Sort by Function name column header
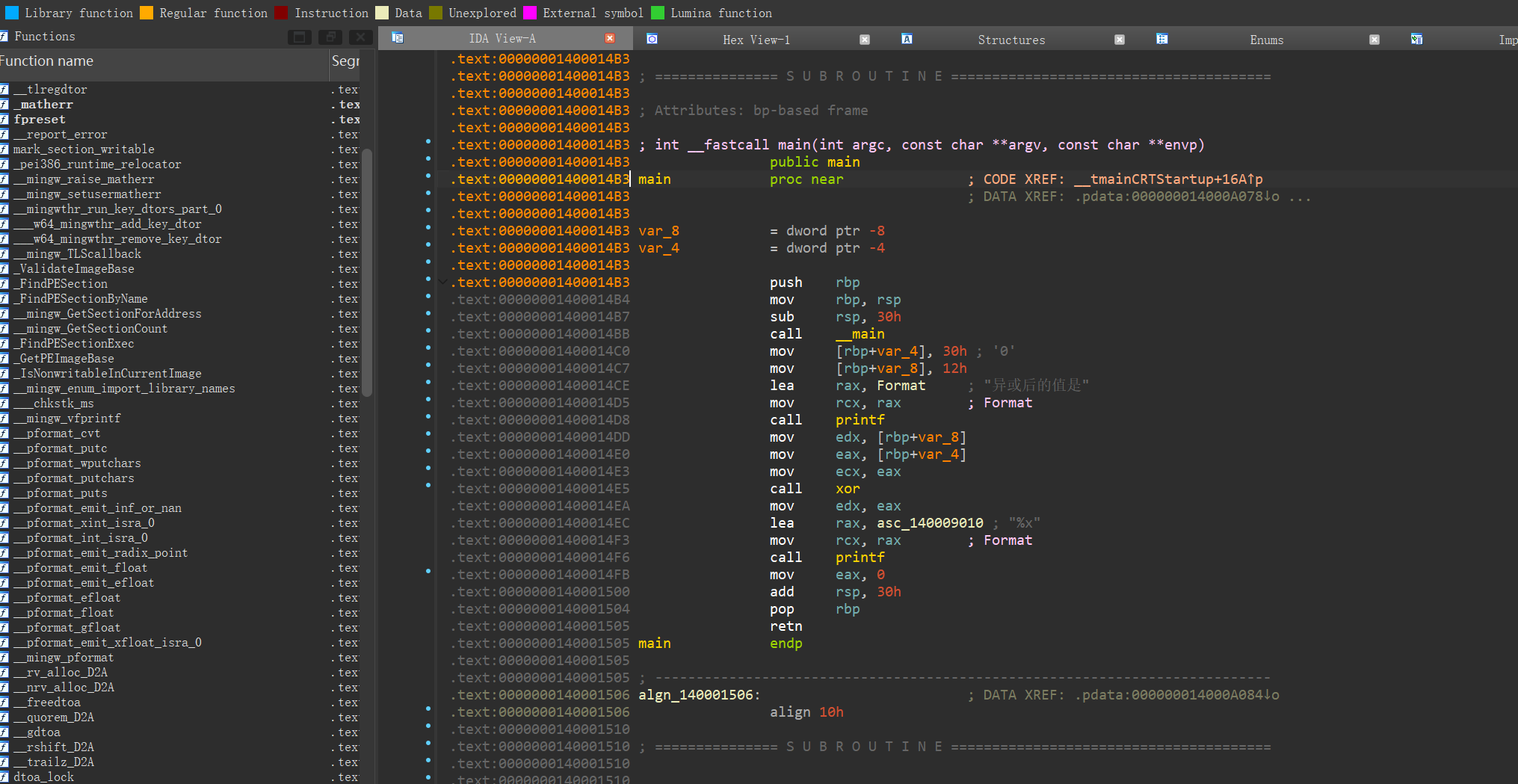The height and width of the screenshot is (784, 1518). (163, 61)
